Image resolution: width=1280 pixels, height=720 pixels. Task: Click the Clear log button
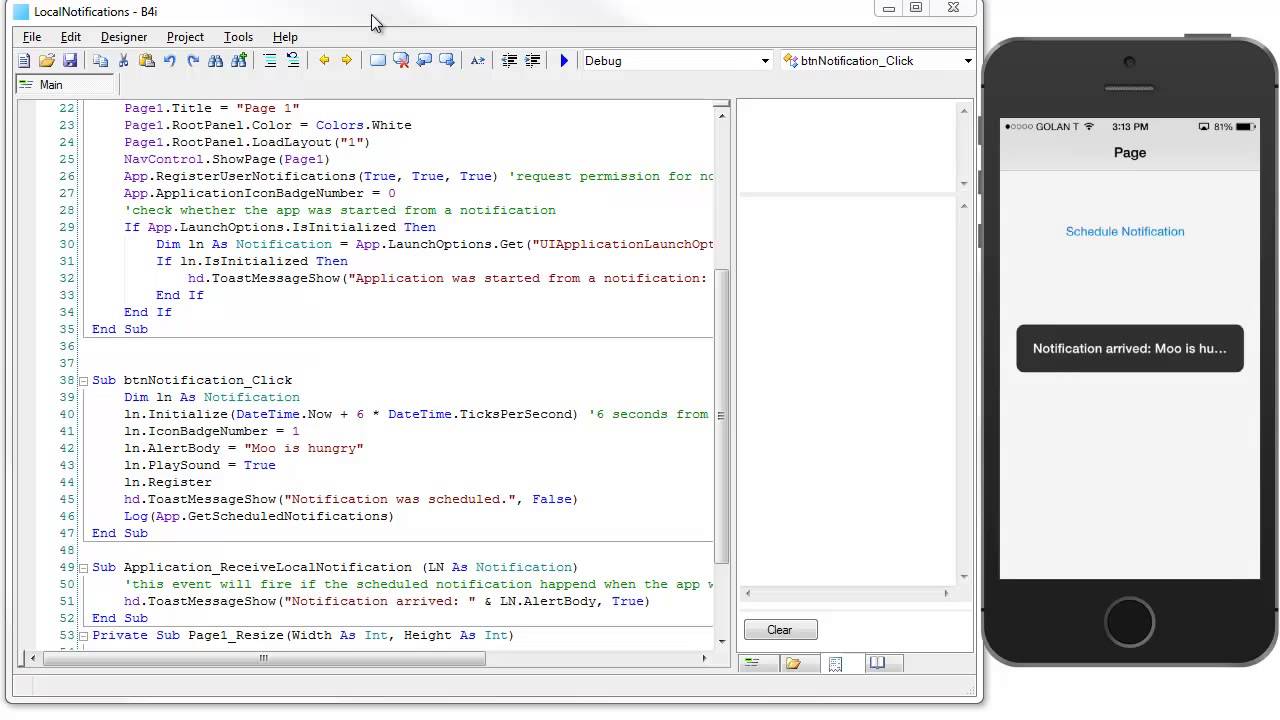click(x=780, y=630)
